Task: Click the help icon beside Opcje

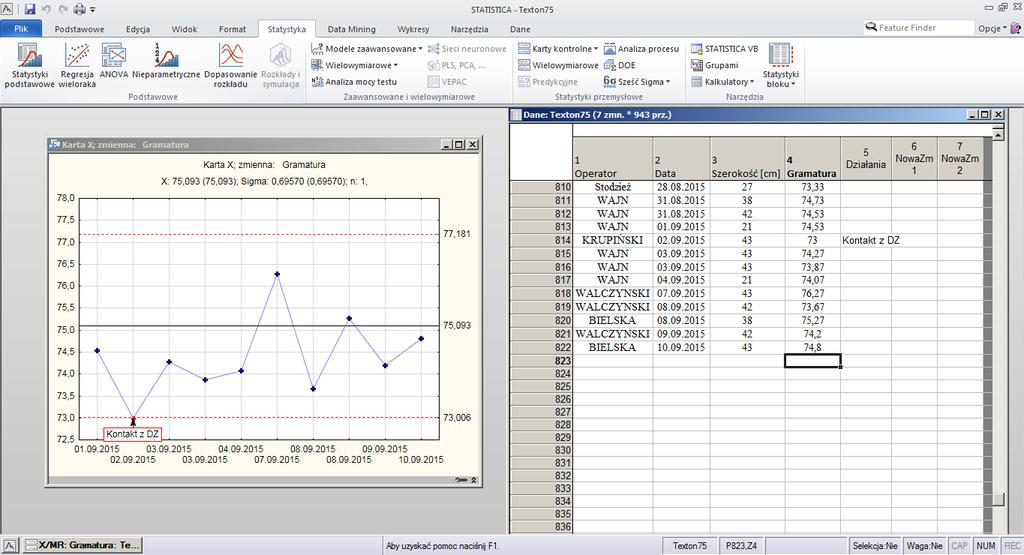Action: click(1016, 28)
